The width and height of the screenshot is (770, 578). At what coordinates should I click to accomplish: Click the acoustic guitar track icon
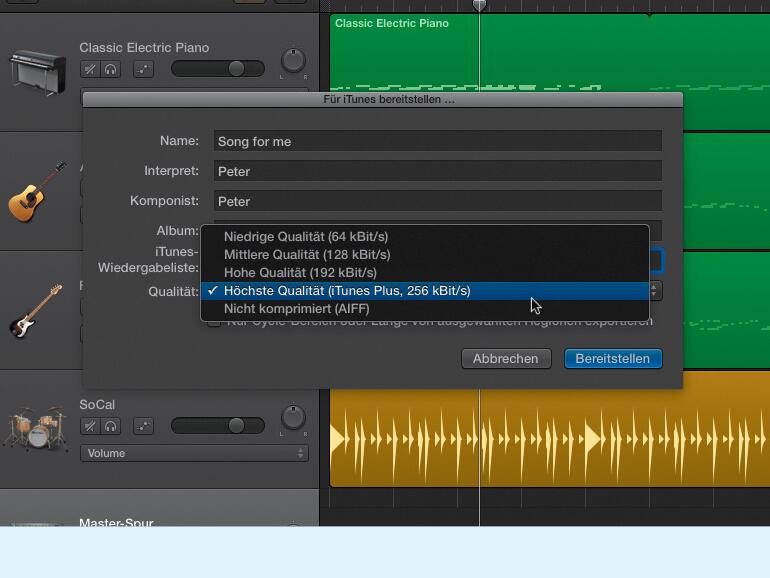click(36, 191)
